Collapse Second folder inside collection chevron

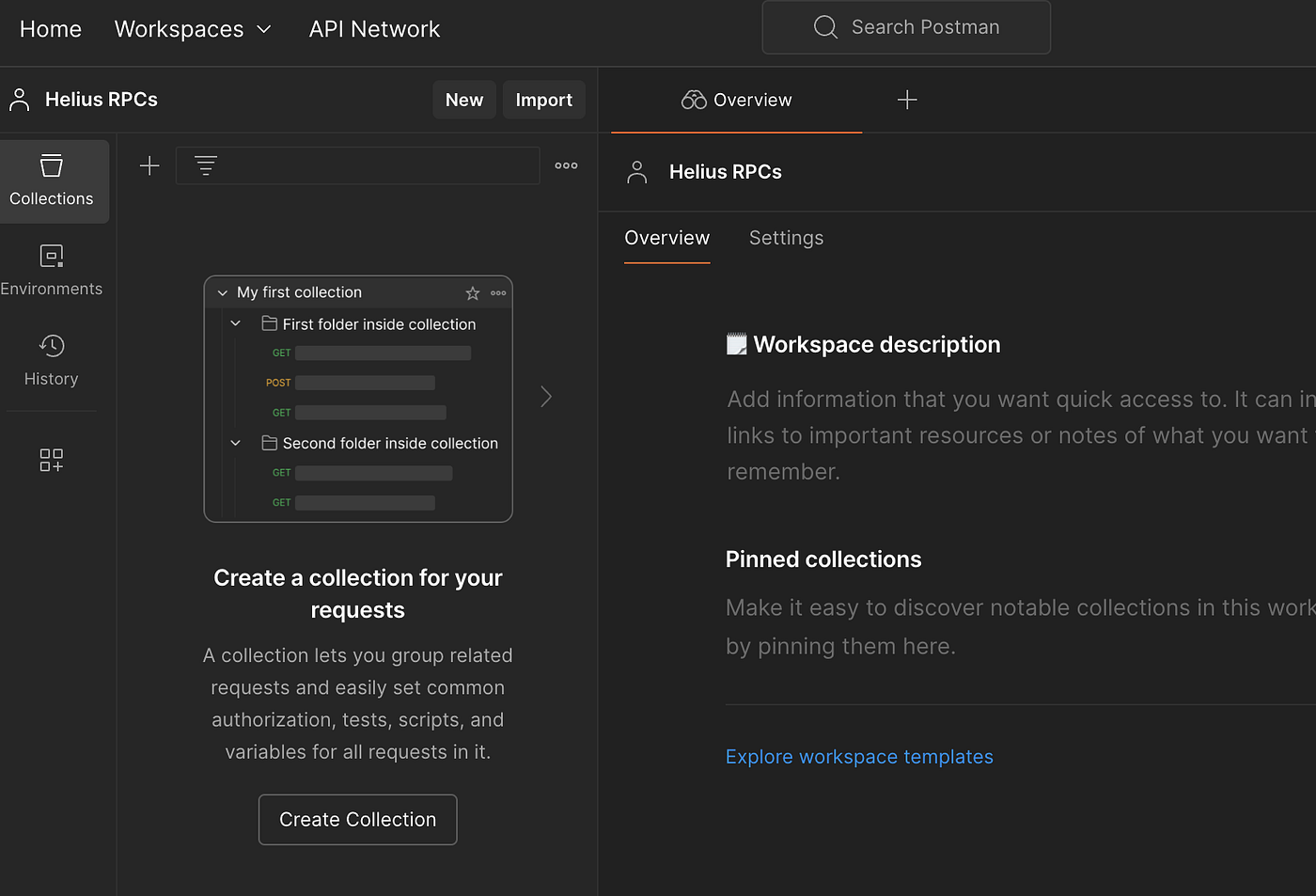point(236,443)
